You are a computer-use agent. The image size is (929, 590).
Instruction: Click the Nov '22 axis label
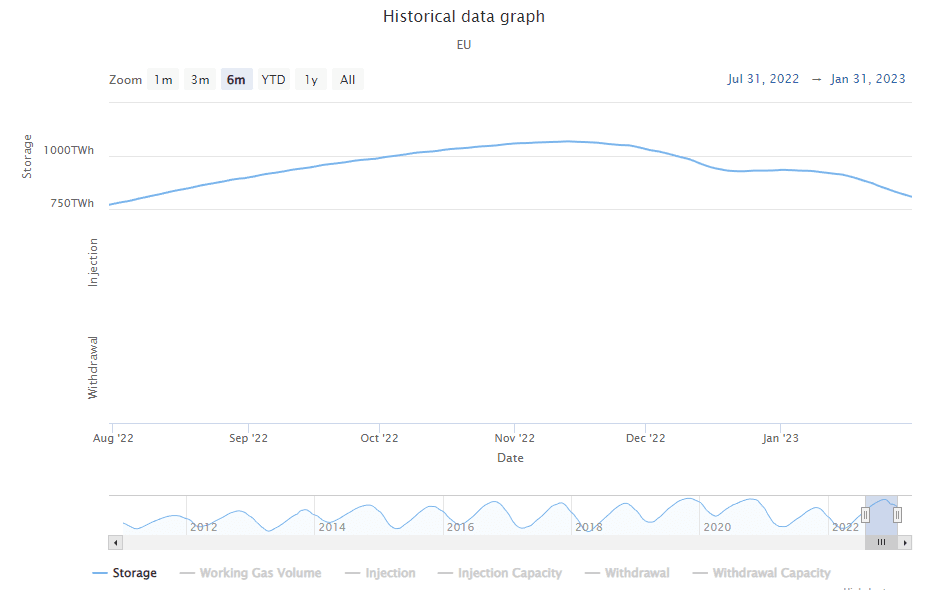514,438
